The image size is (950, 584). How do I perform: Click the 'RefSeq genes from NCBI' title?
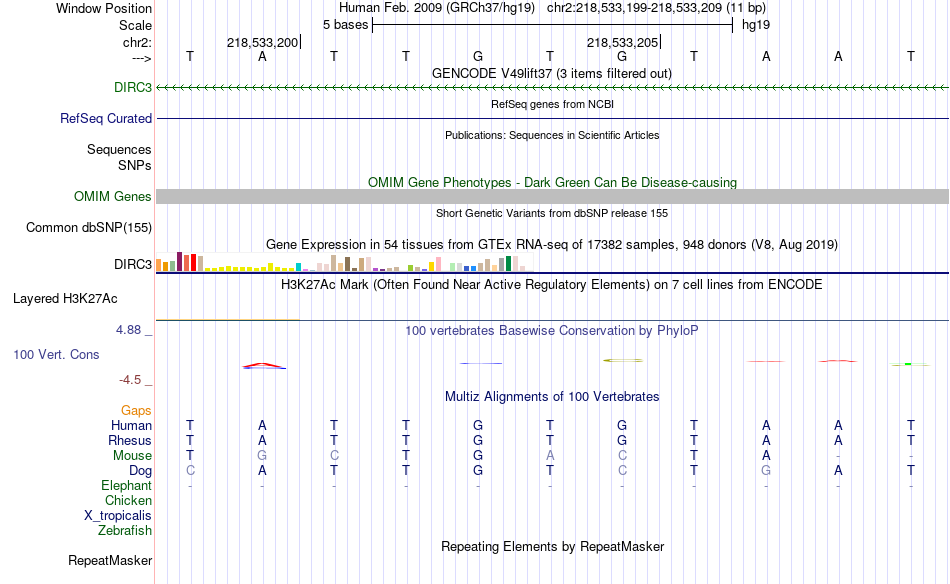click(552, 104)
